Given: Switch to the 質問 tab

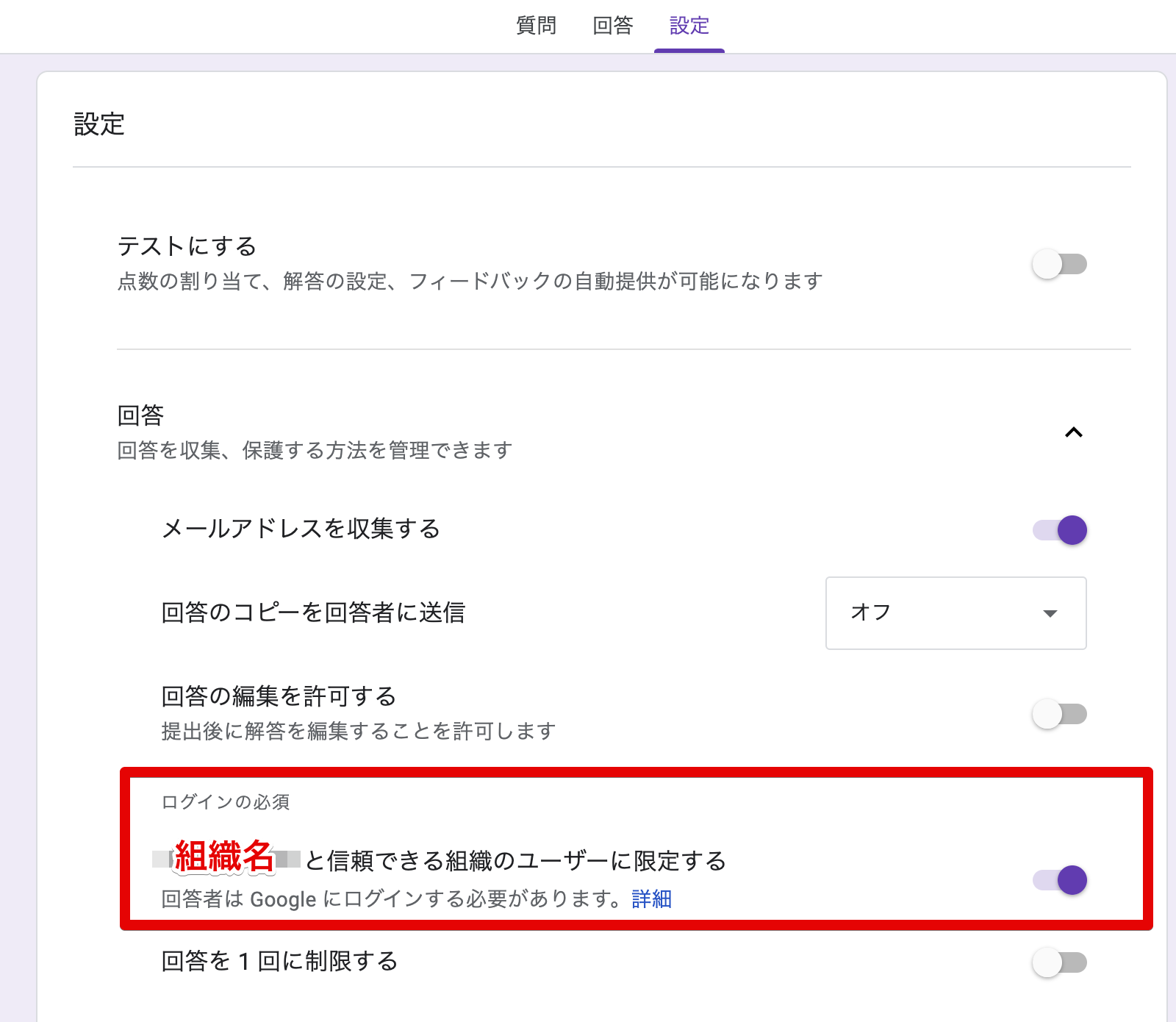Looking at the screenshot, I should (x=536, y=25).
